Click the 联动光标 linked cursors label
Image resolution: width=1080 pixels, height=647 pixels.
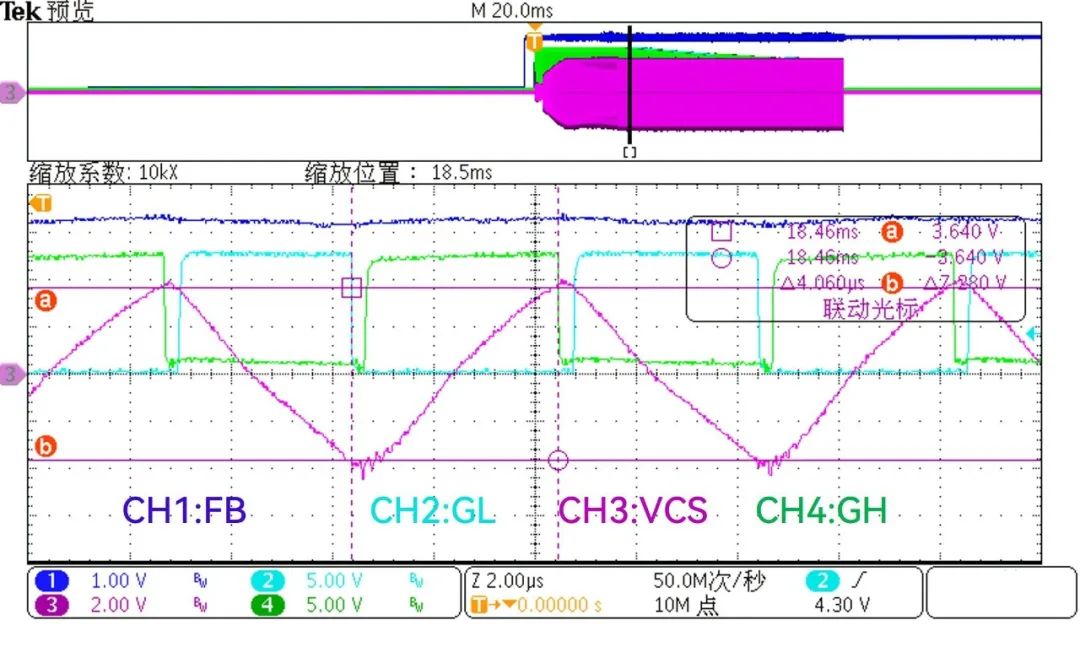click(x=871, y=308)
